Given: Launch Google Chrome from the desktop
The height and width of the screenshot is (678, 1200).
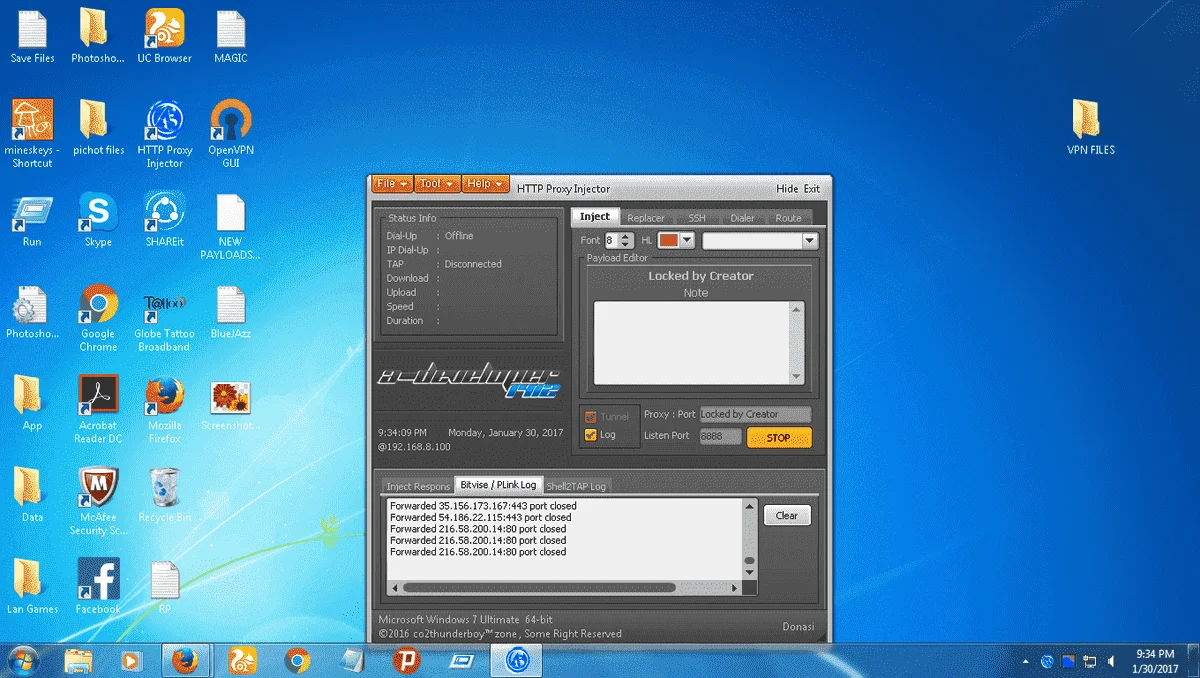Looking at the screenshot, I should point(98,318).
